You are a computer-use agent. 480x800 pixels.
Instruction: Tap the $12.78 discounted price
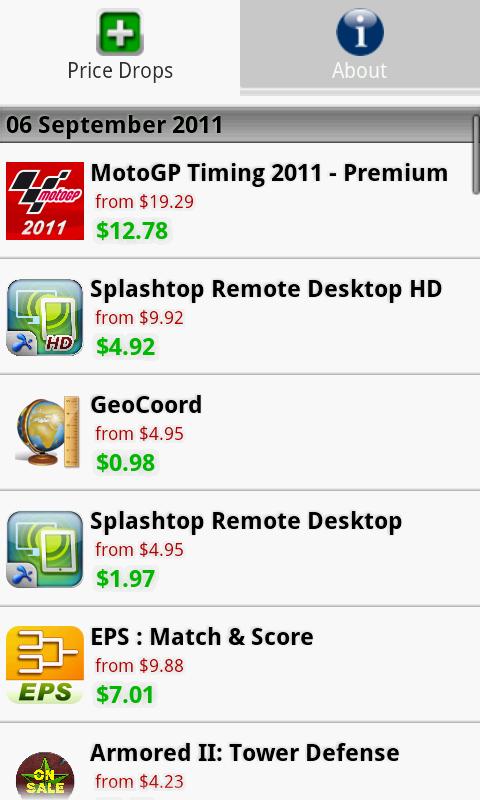132,230
